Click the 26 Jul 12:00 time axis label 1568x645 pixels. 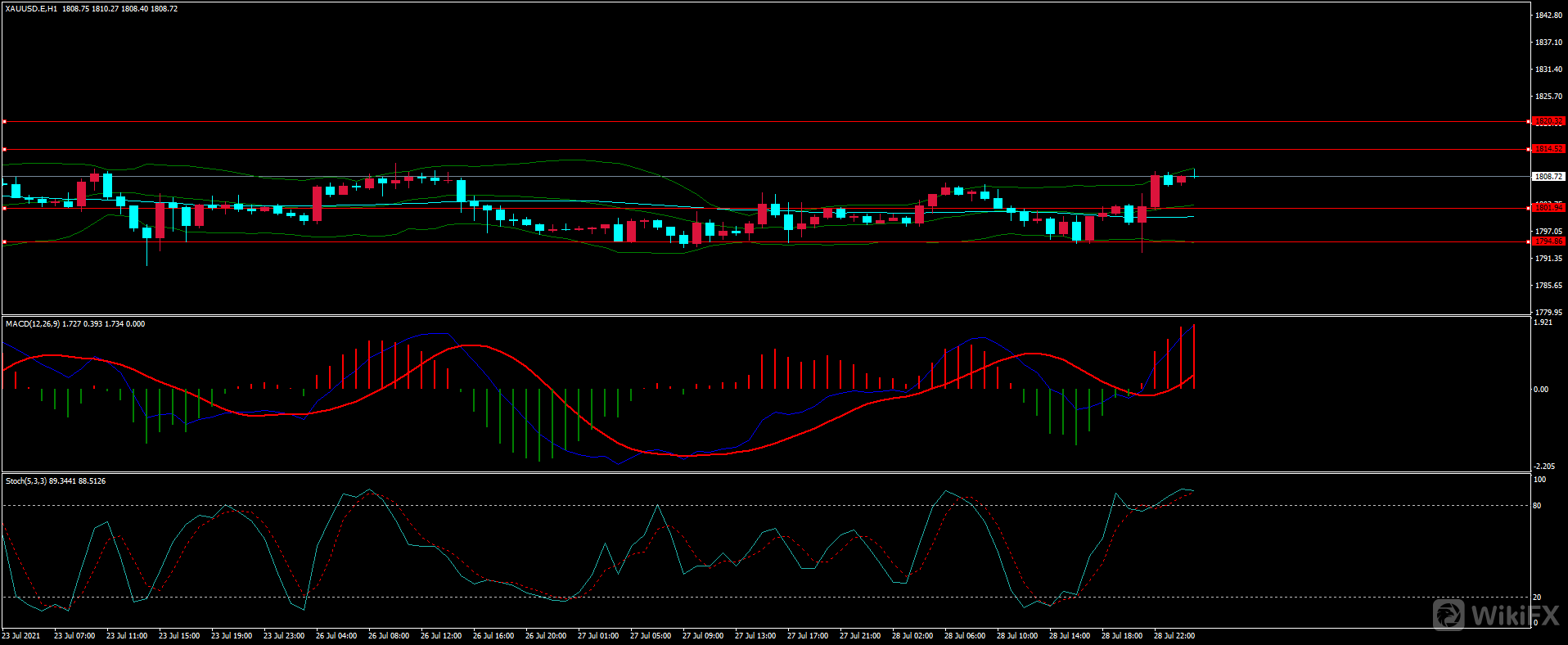440,636
